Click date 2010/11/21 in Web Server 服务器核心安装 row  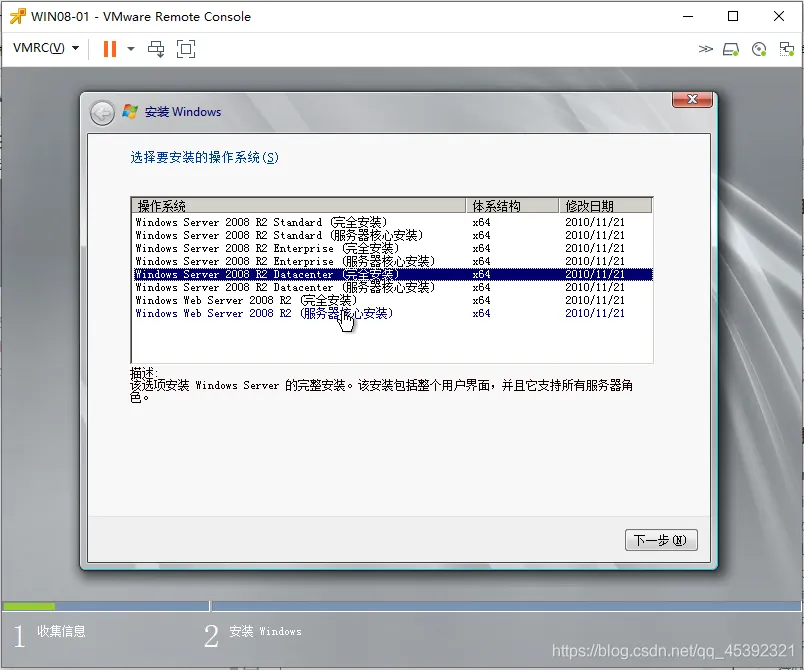(595, 313)
